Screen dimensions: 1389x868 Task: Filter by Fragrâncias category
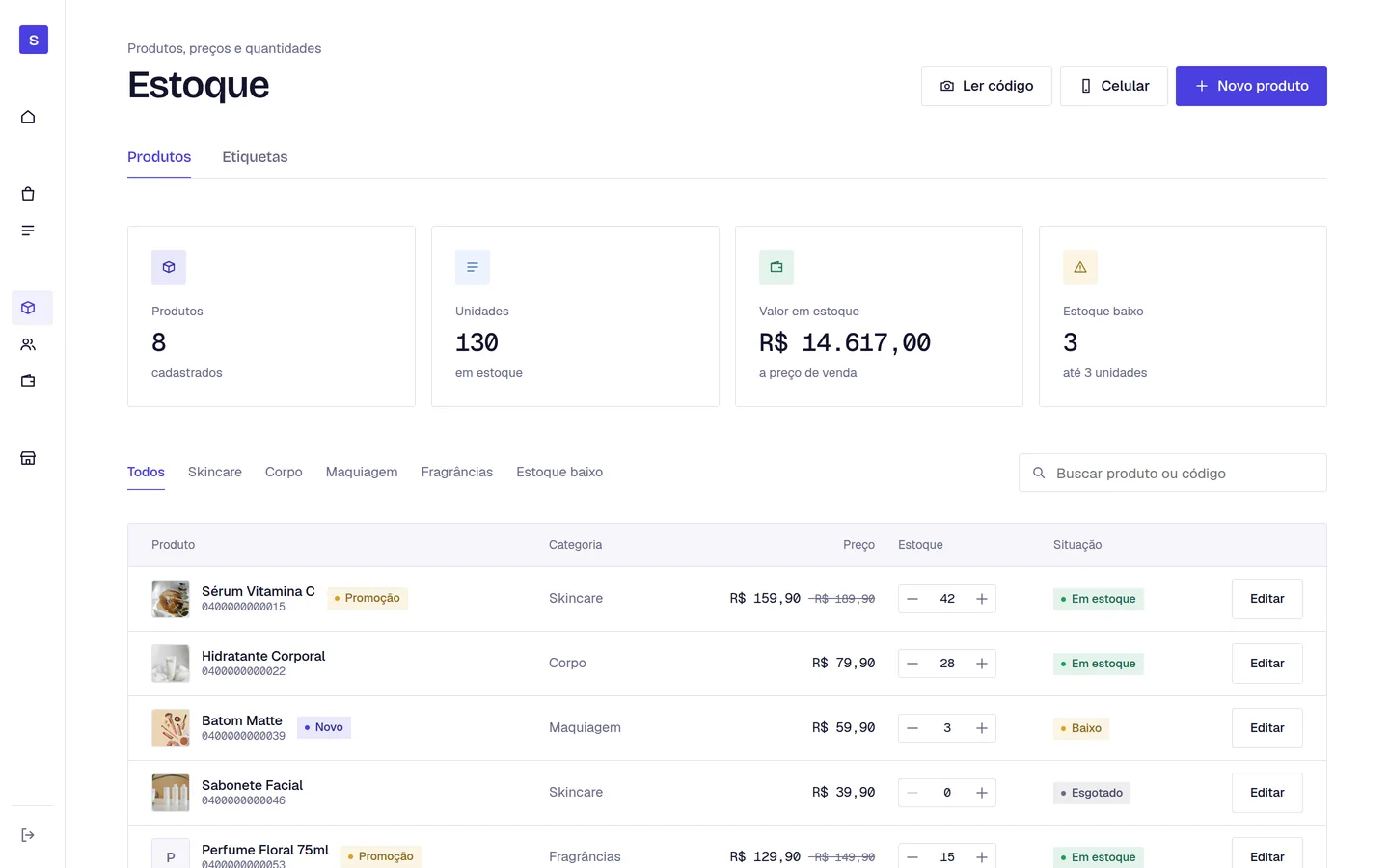pyautogui.click(x=457, y=472)
